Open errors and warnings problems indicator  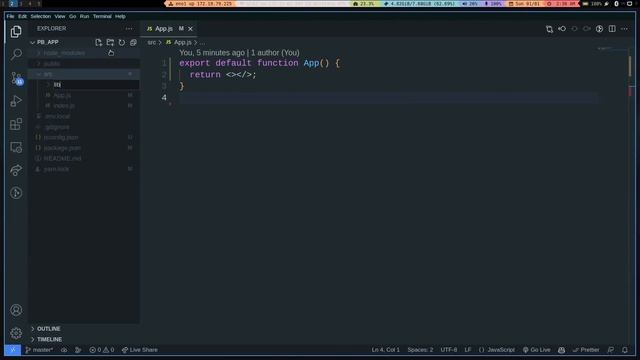102,350
